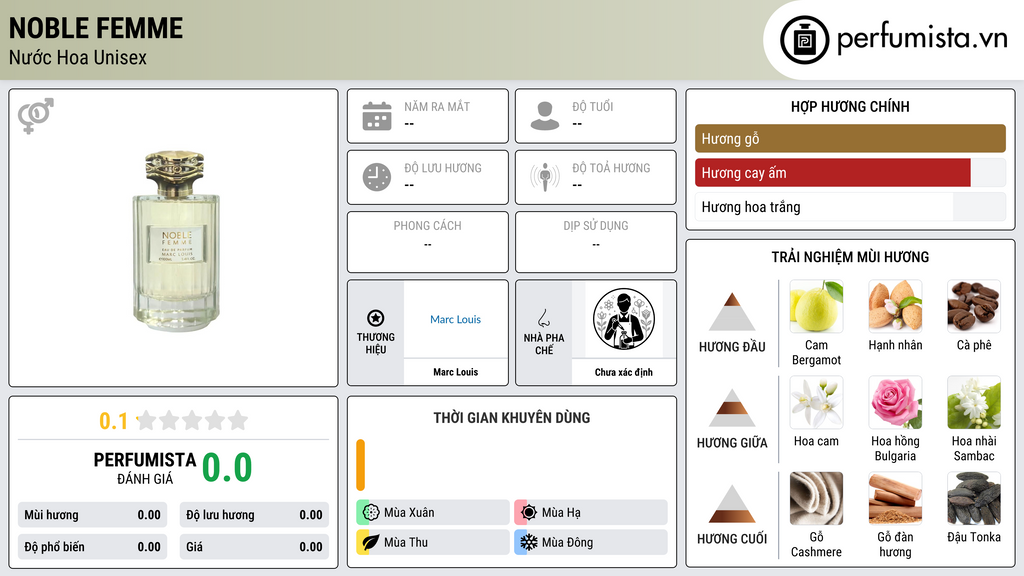The width and height of the screenshot is (1024, 576).
Task: Click the 0.1 user rating value
Action: pos(113,421)
